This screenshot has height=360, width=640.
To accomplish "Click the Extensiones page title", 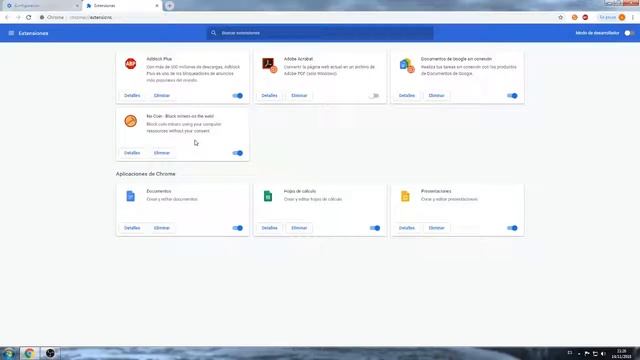I will tap(33, 33).
